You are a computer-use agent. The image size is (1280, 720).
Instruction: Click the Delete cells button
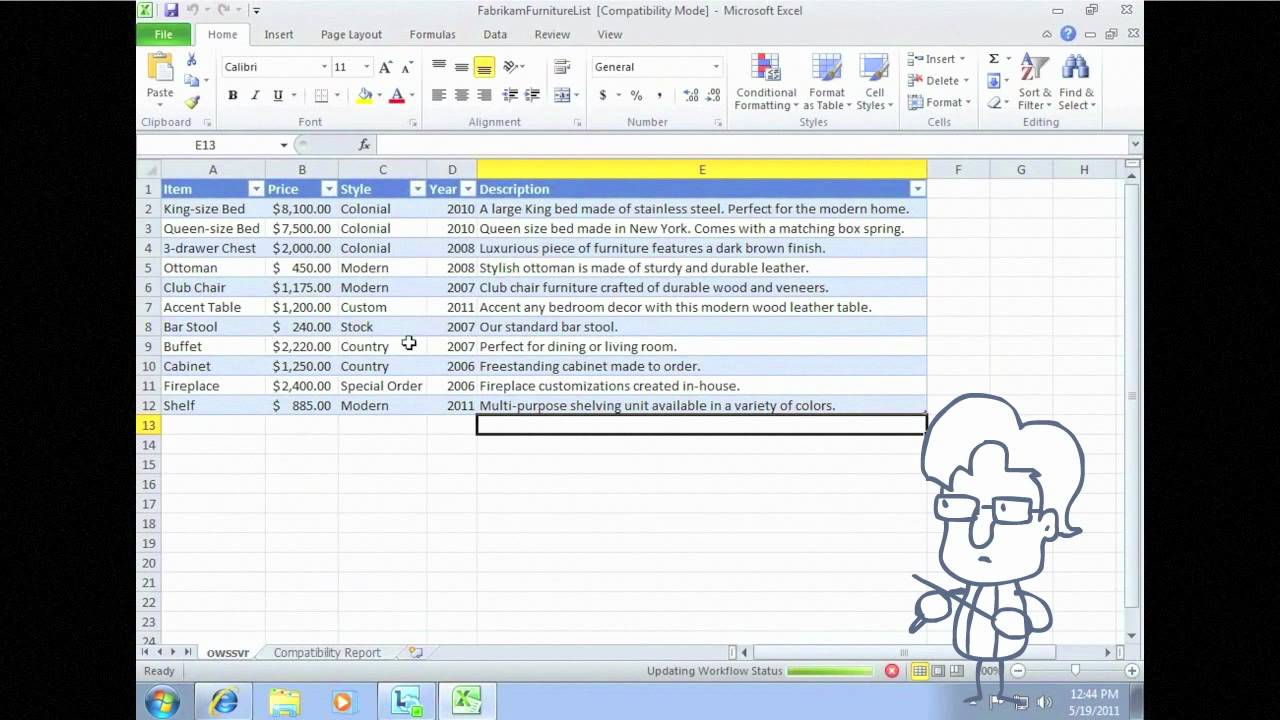coord(939,81)
